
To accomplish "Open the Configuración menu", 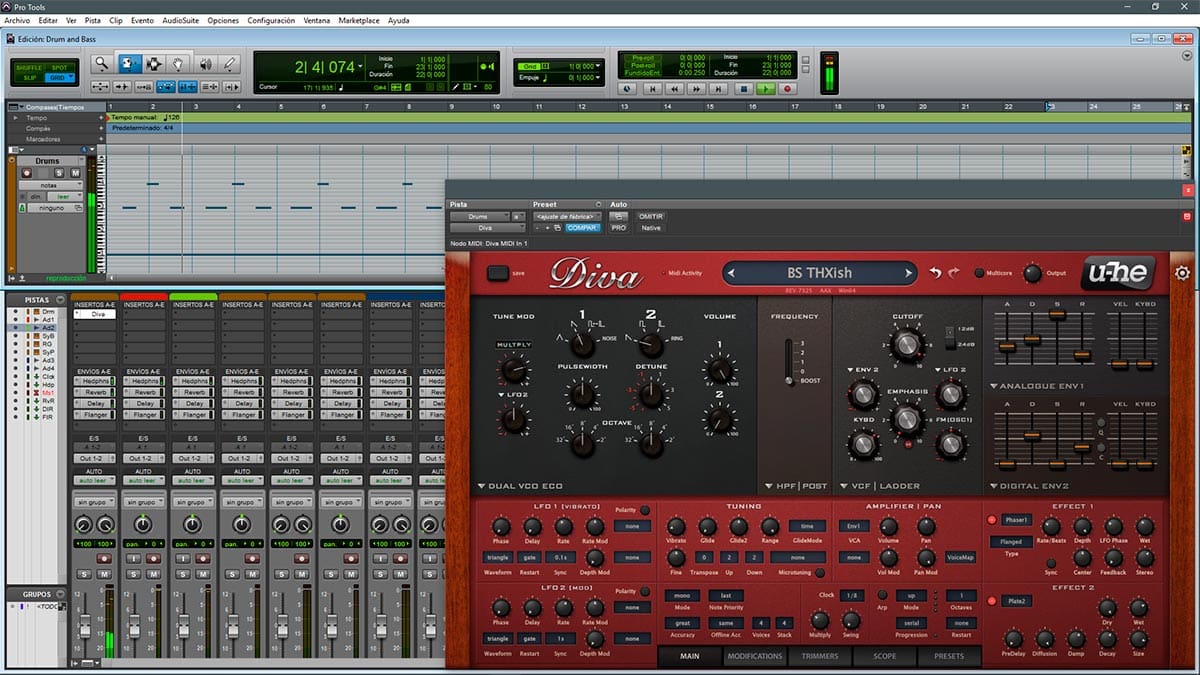I will (x=271, y=20).
